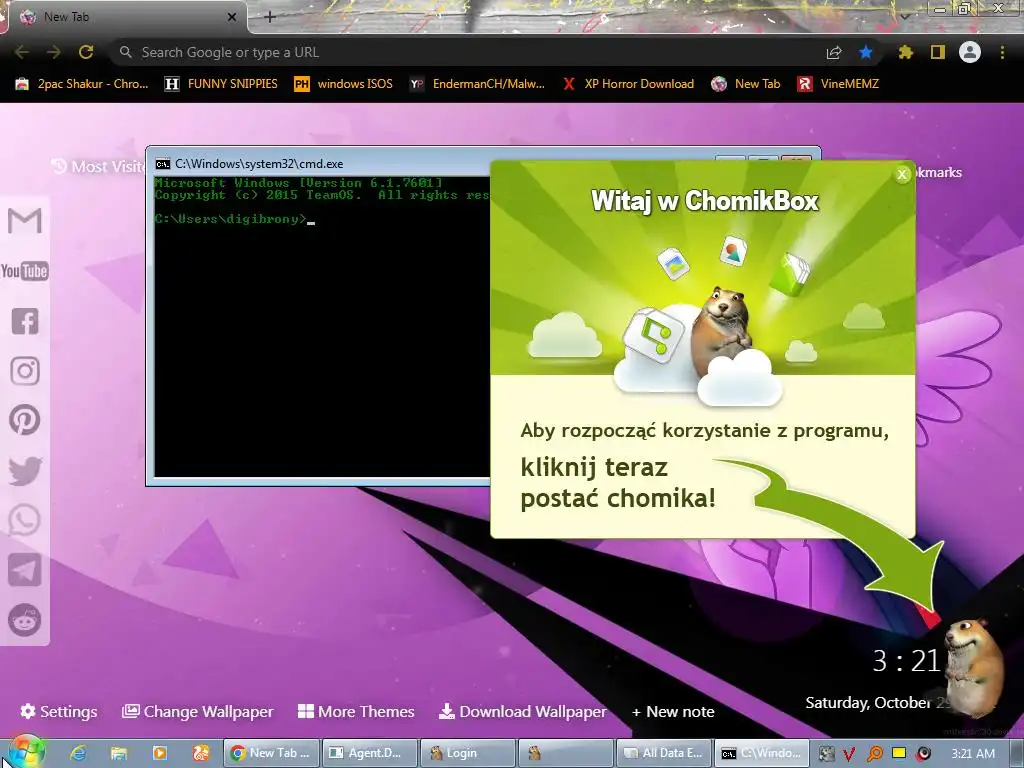Click the hamster character on the desktop

974,666
